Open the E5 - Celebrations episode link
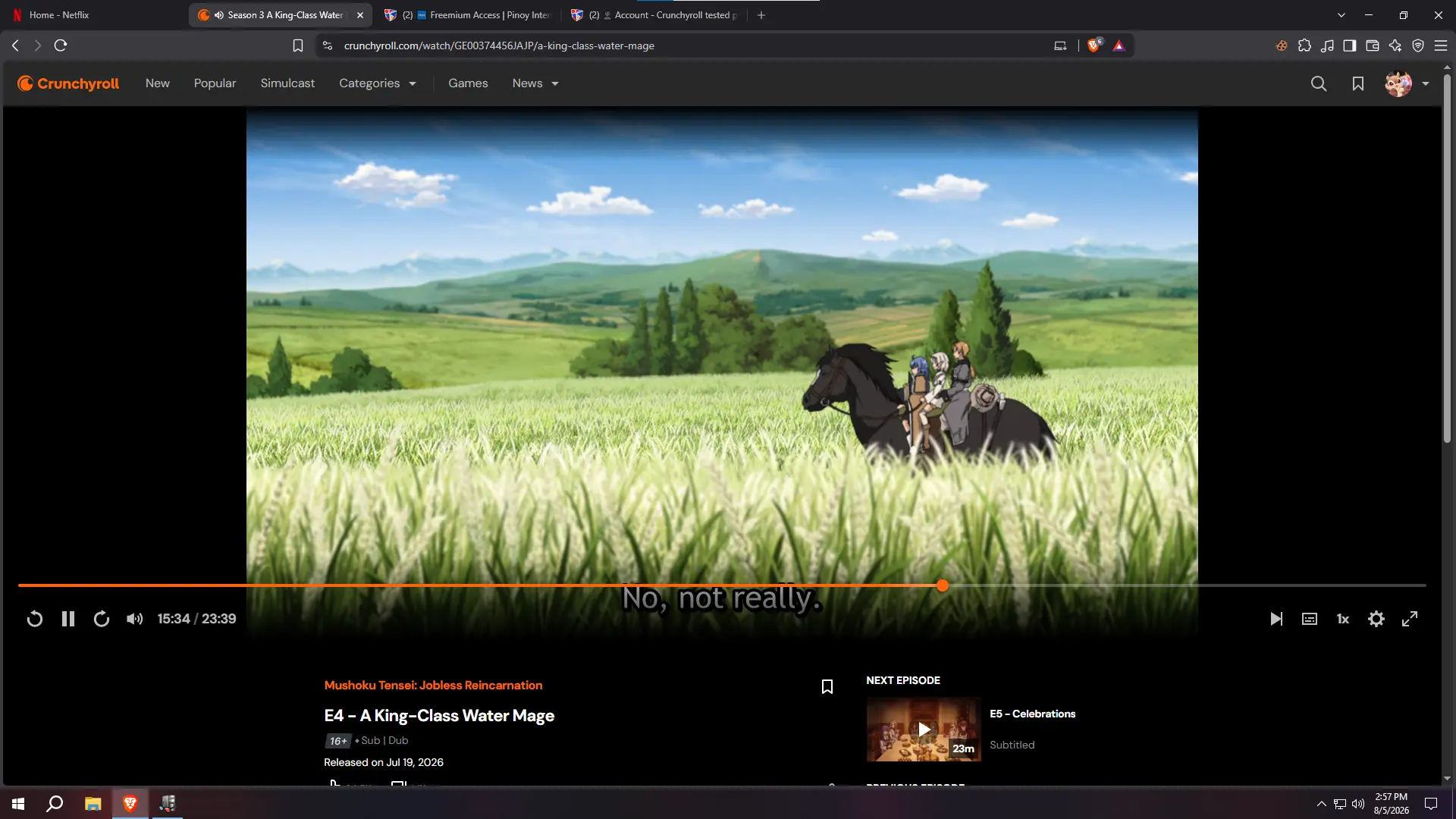 pyautogui.click(x=1032, y=714)
